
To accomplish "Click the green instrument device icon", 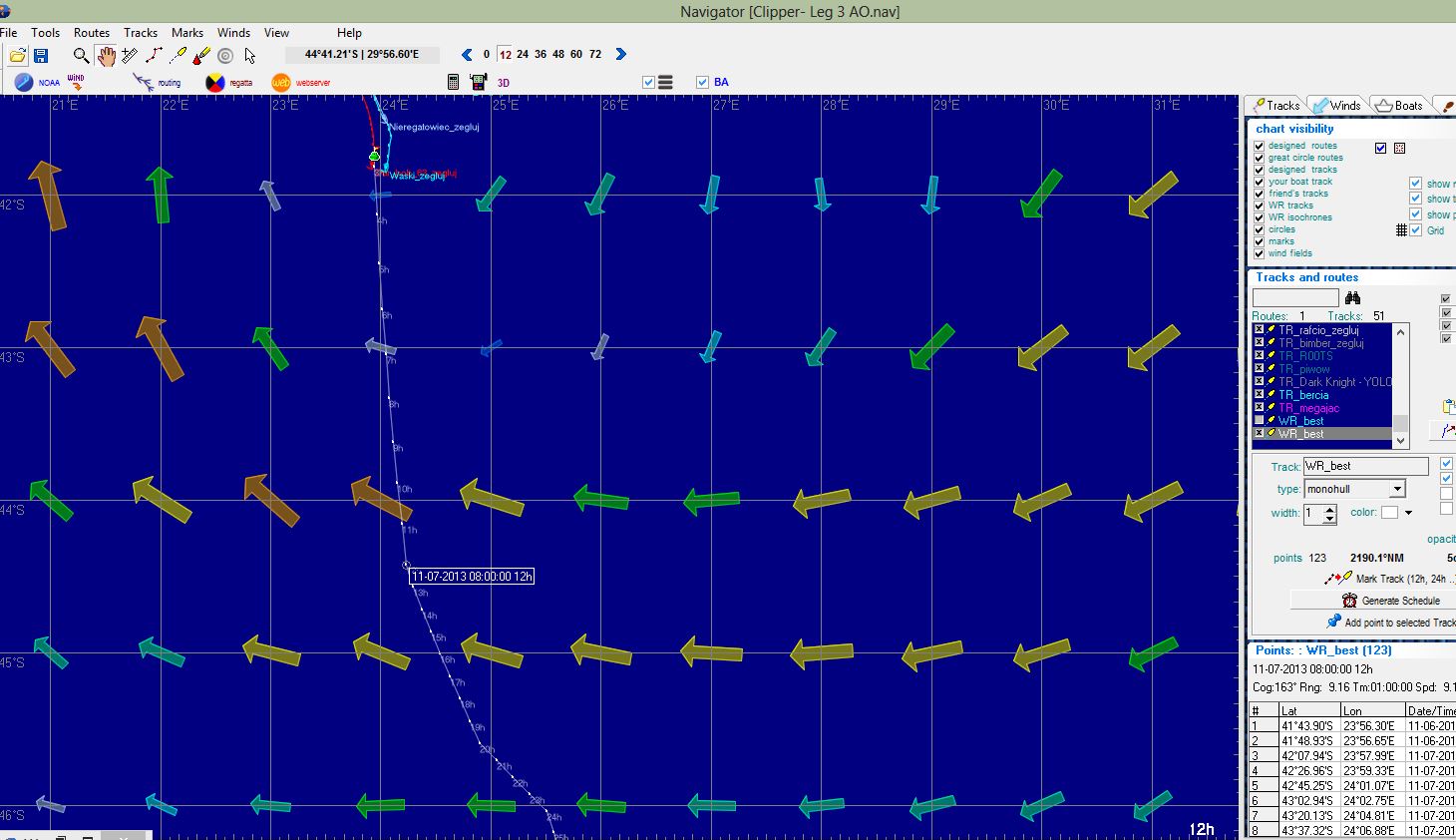I will coord(478,82).
